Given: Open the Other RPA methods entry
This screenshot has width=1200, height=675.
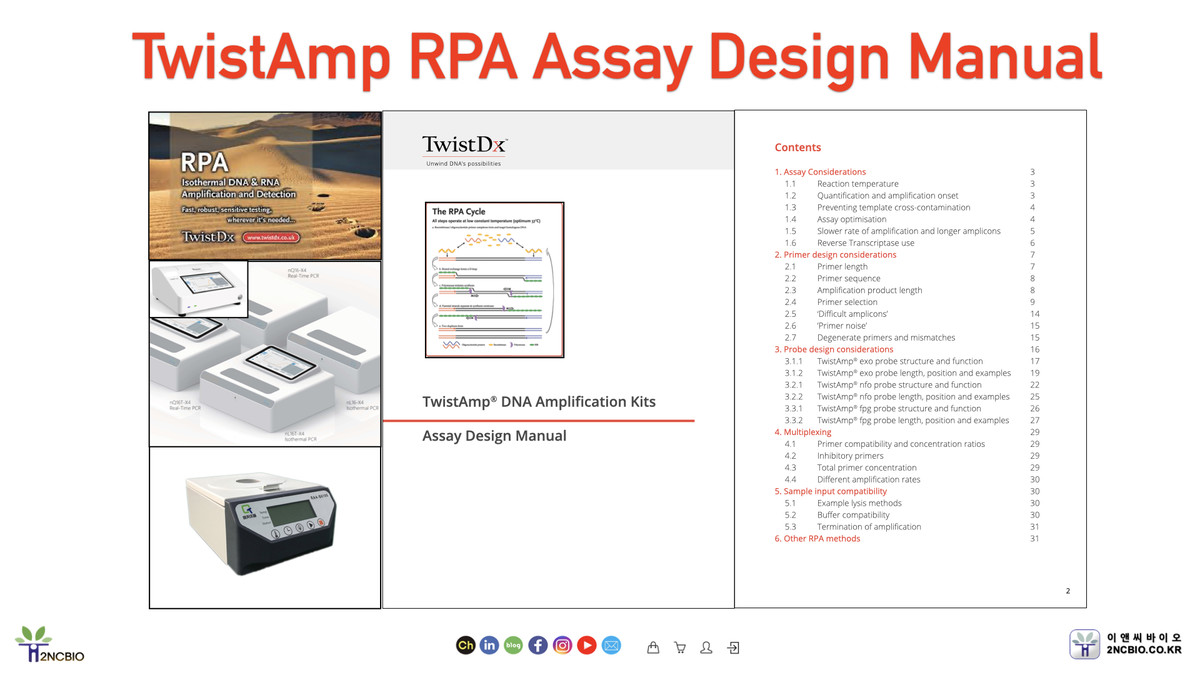Looking at the screenshot, I should tap(817, 538).
